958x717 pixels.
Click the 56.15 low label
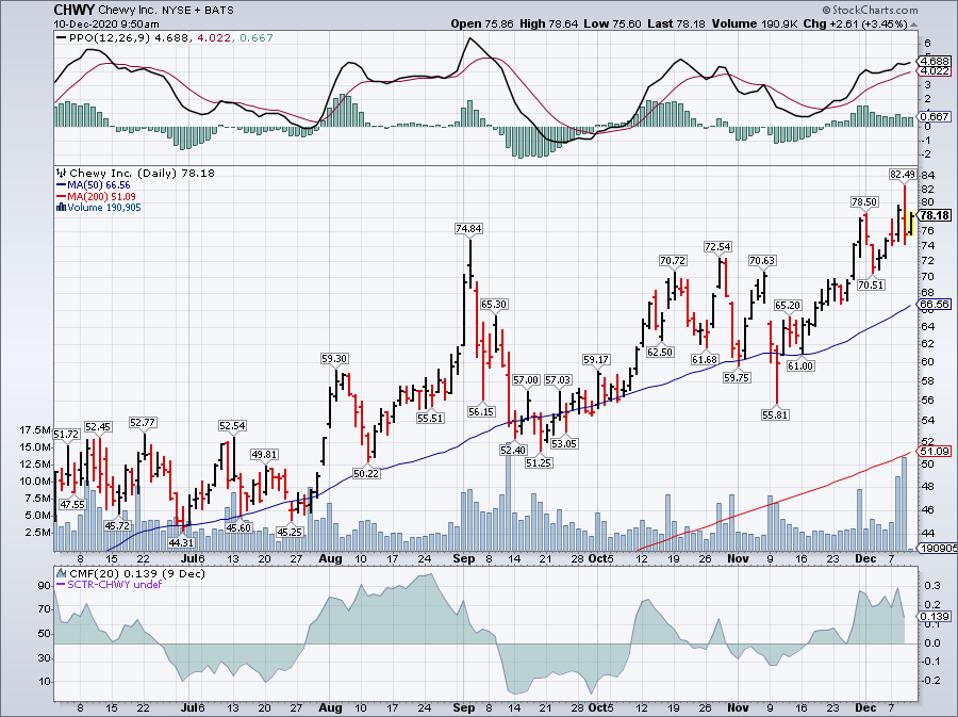coord(481,412)
